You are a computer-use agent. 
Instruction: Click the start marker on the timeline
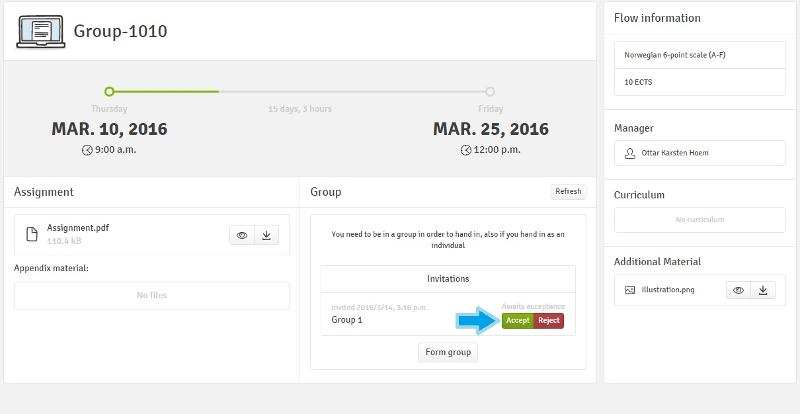point(110,92)
